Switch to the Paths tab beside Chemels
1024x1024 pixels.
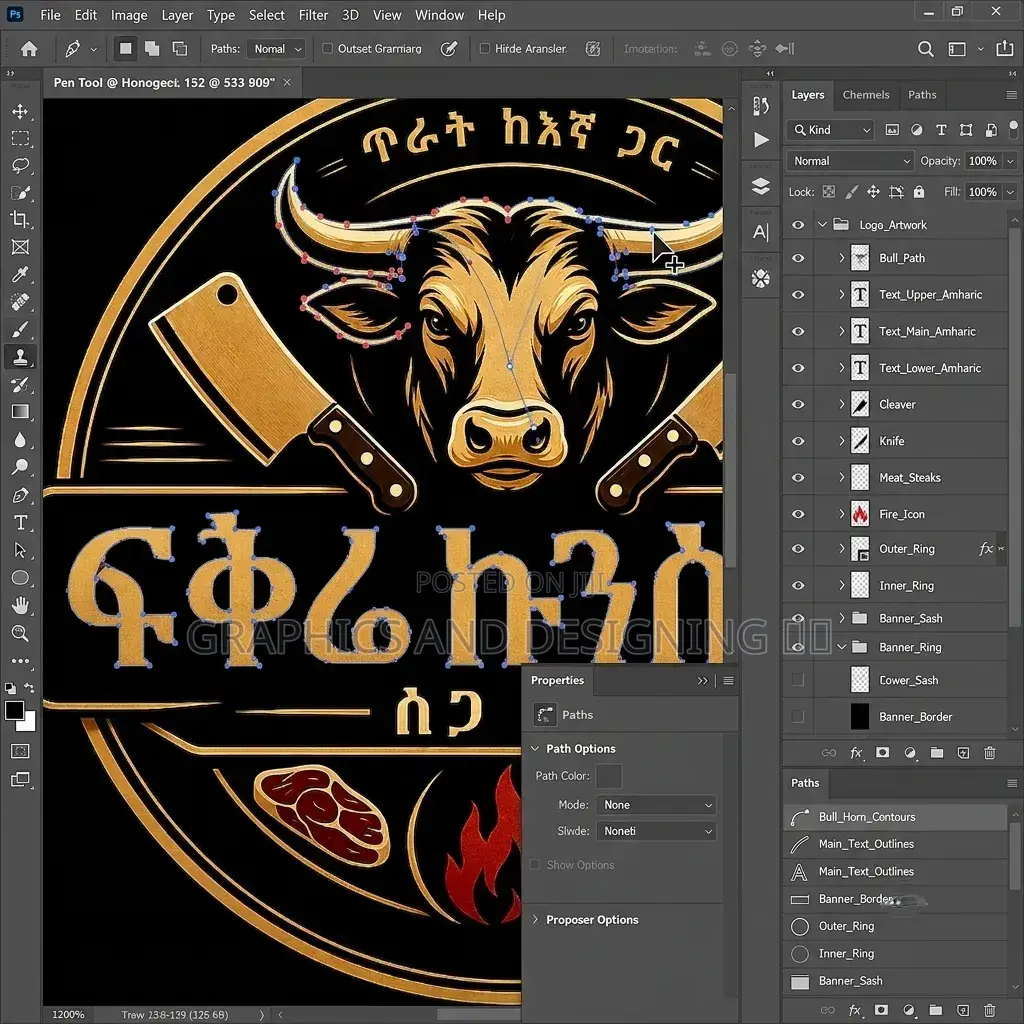922,95
